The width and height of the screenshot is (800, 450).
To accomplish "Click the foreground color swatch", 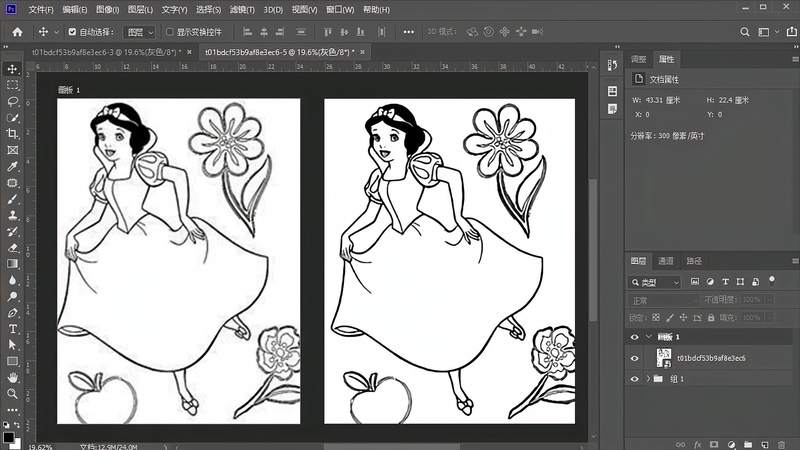I will coord(8,437).
